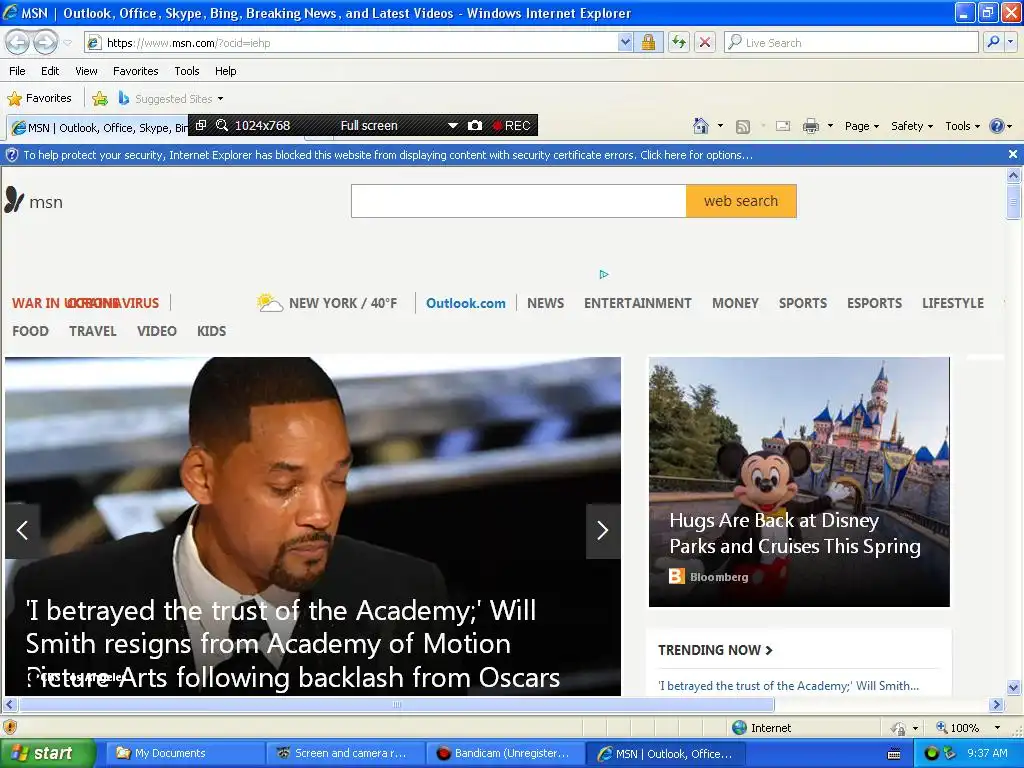Open the Edit menu

(50, 71)
